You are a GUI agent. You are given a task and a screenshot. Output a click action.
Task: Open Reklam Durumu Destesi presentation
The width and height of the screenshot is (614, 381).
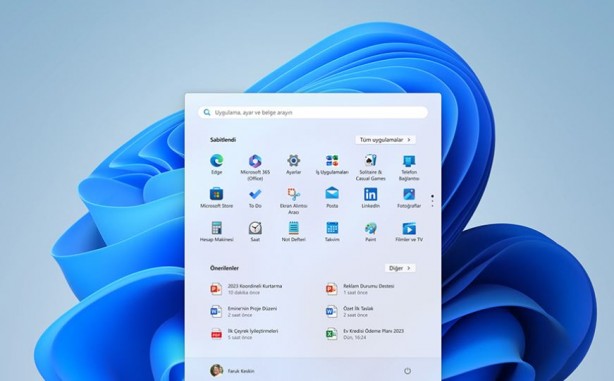pyautogui.click(x=360, y=289)
